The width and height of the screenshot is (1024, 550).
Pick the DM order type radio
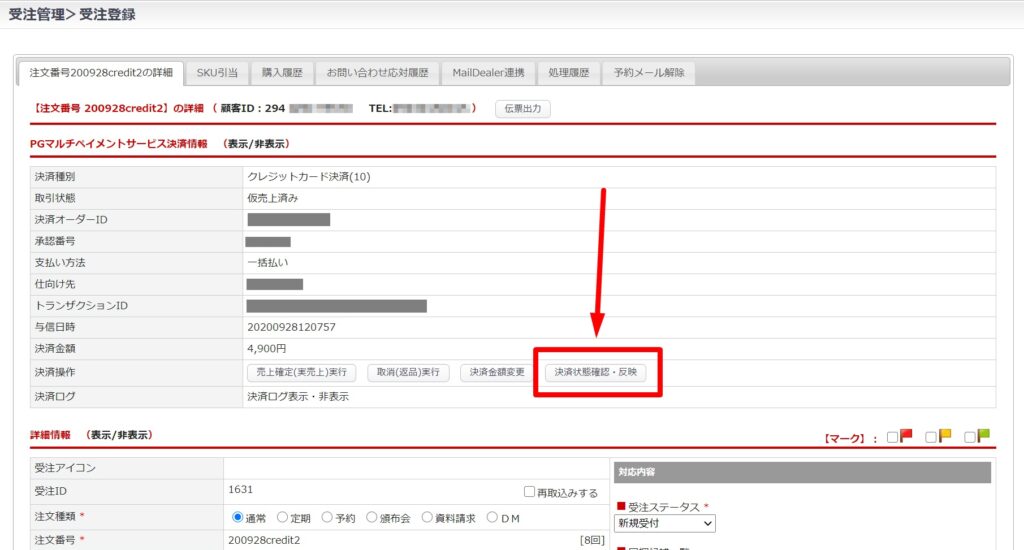click(x=492, y=517)
